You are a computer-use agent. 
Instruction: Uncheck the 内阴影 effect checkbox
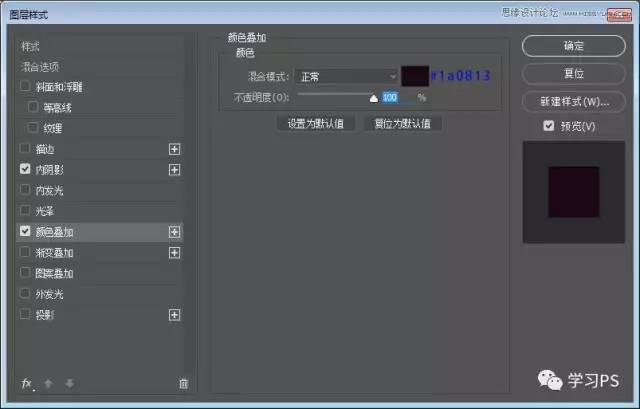tap(25, 170)
